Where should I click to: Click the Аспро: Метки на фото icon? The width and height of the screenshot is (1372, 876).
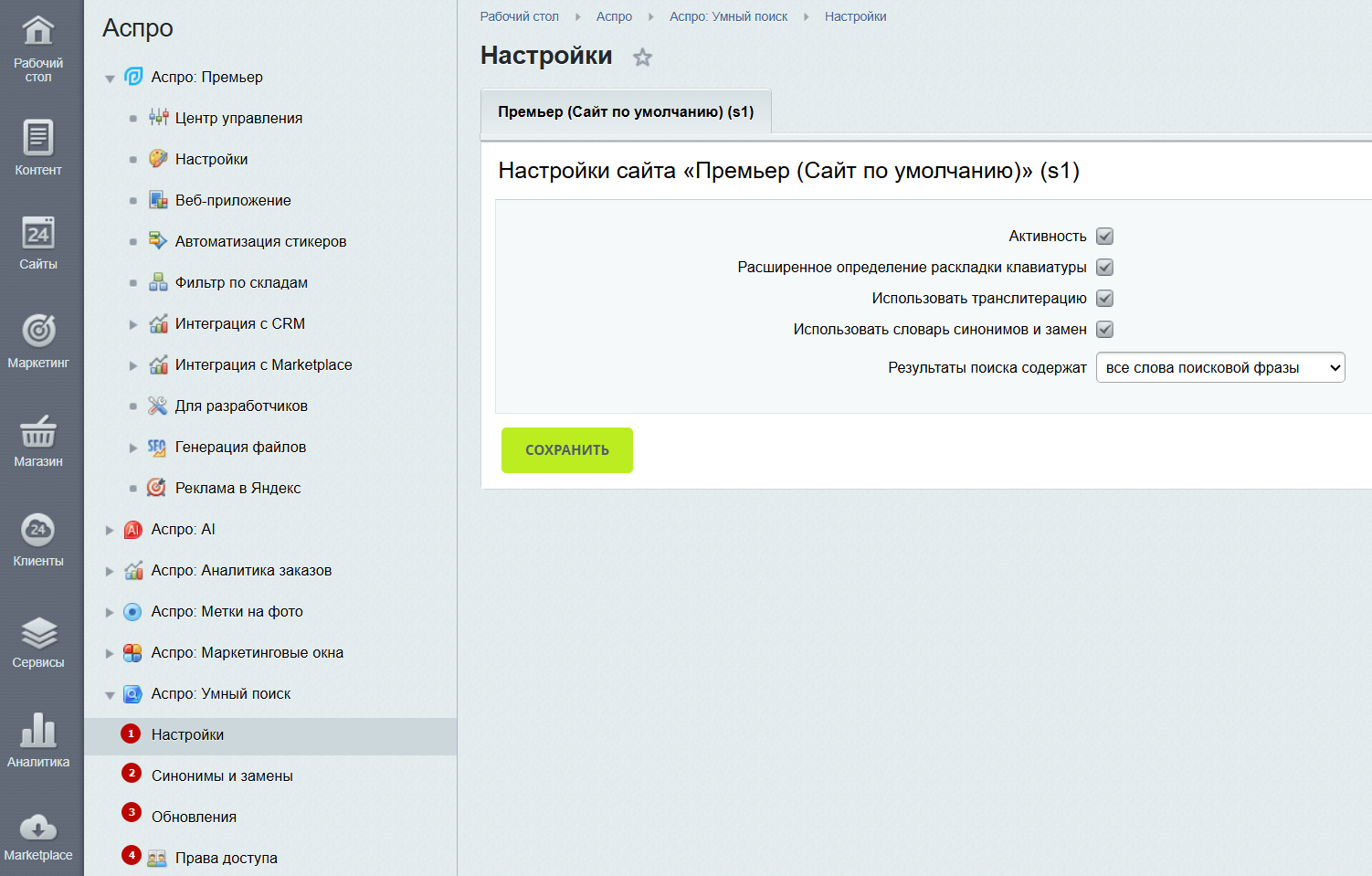point(133,611)
